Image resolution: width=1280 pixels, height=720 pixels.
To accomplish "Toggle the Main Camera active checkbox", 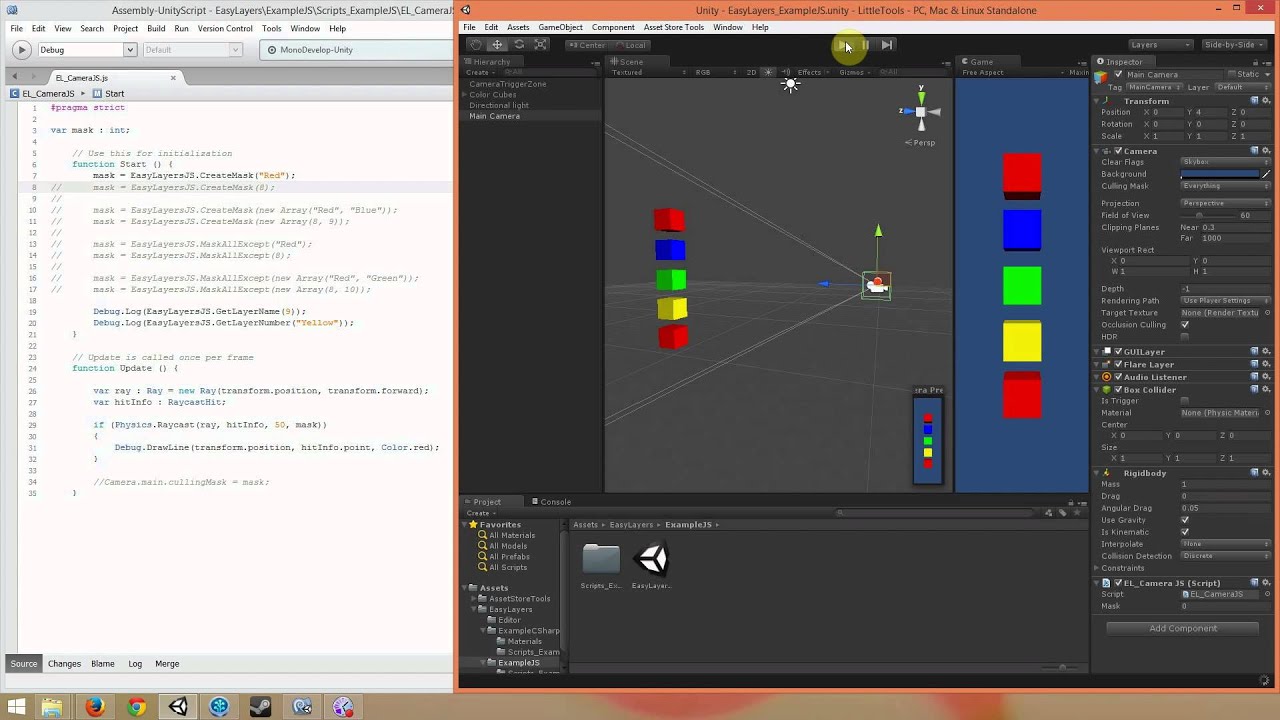I will click(x=1119, y=75).
